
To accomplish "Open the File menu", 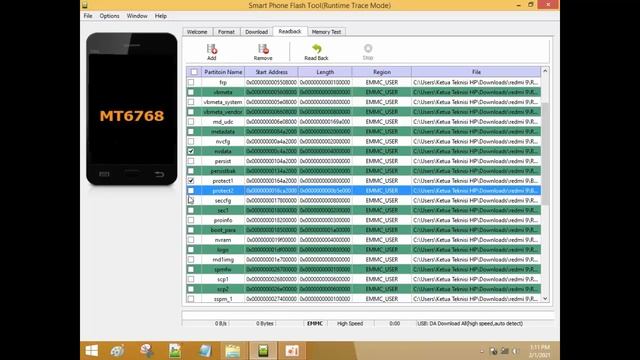I will pos(88,16).
